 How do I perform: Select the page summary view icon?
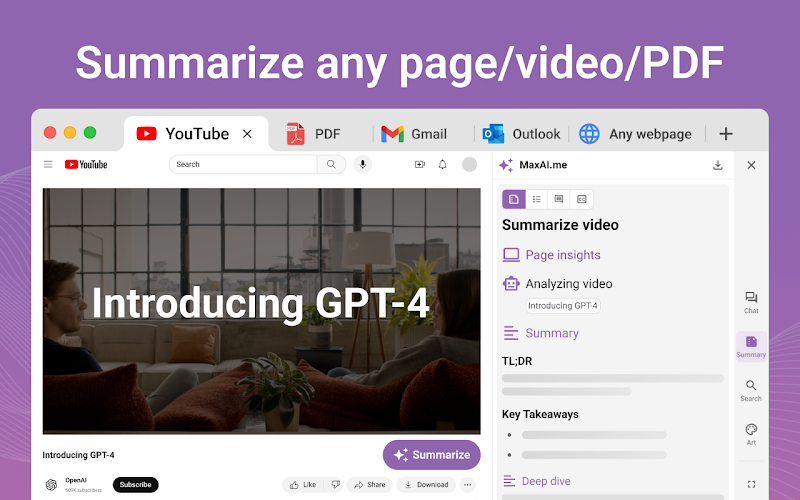(514, 199)
